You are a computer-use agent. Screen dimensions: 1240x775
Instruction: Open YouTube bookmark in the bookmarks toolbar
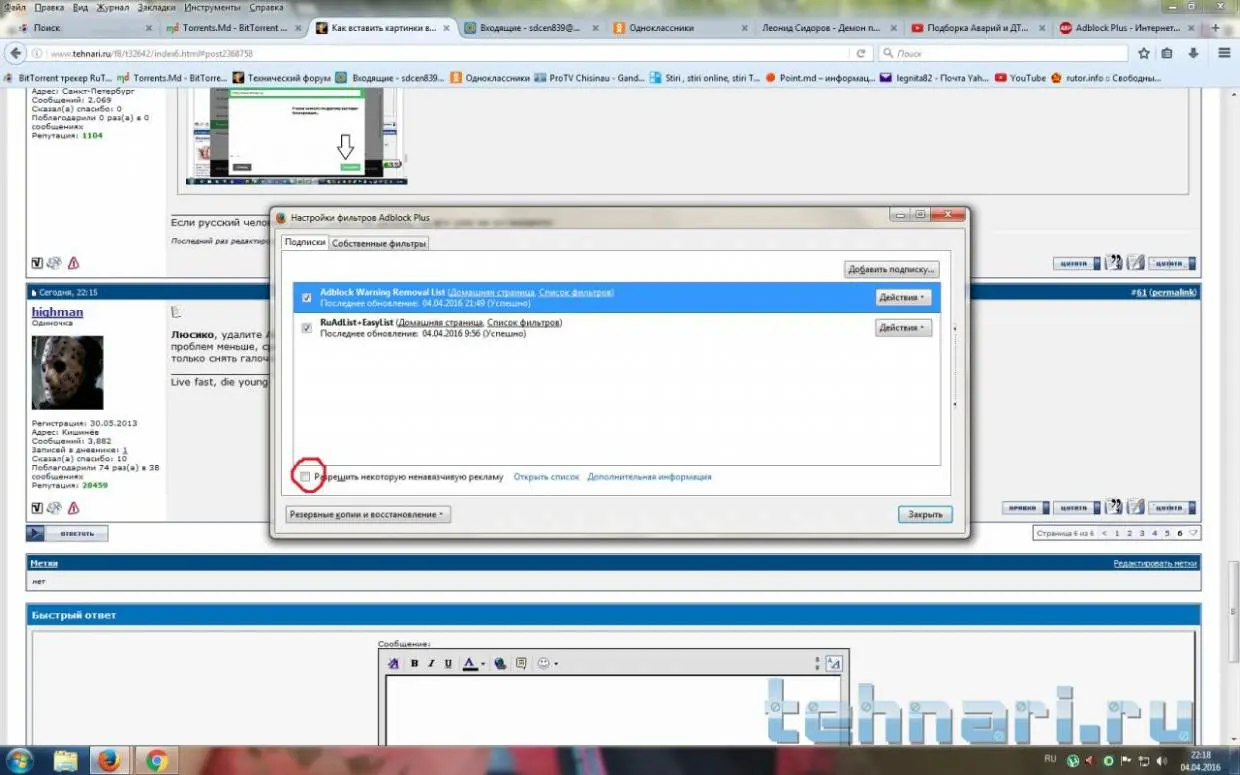(x=1020, y=78)
